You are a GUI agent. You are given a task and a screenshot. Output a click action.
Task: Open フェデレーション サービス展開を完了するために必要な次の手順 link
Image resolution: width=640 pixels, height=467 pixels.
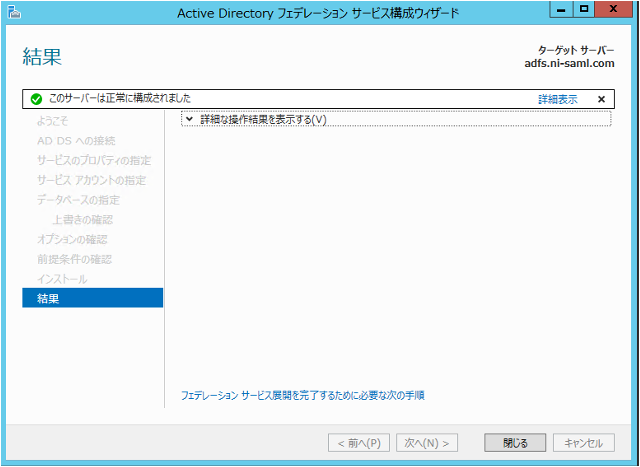(303, 395)
